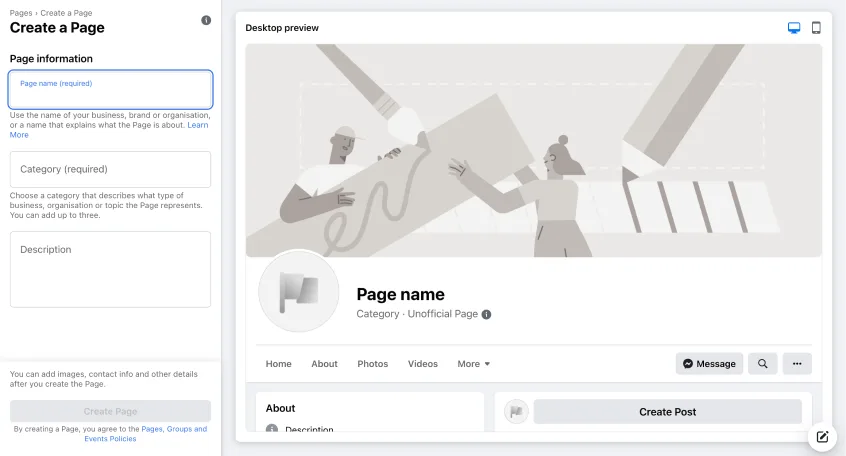Click the compose edit icon at bottom right
This screenshot has width=846, height=456.
[x=822, y=437]
